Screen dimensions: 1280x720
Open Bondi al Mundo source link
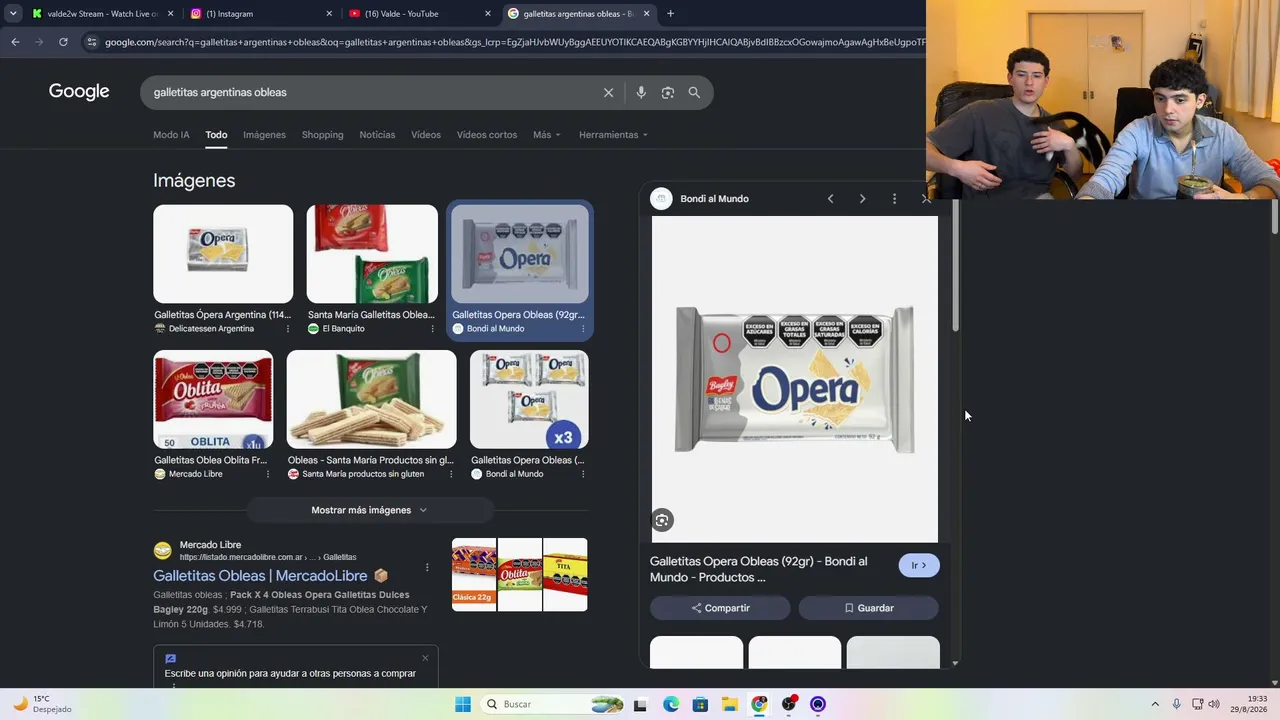(x=714, y=199)
